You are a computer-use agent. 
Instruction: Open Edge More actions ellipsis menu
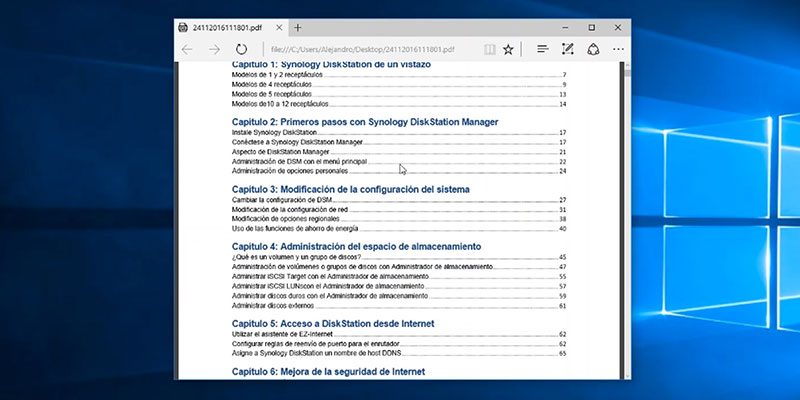pyautogui.click(x=618, y=49)
